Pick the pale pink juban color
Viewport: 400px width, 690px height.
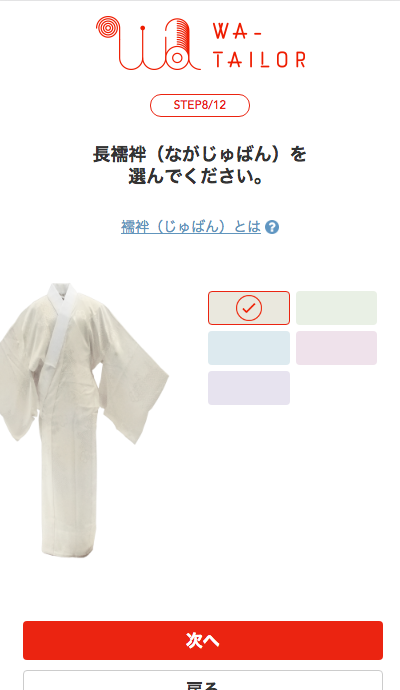(x=336, y=348)
